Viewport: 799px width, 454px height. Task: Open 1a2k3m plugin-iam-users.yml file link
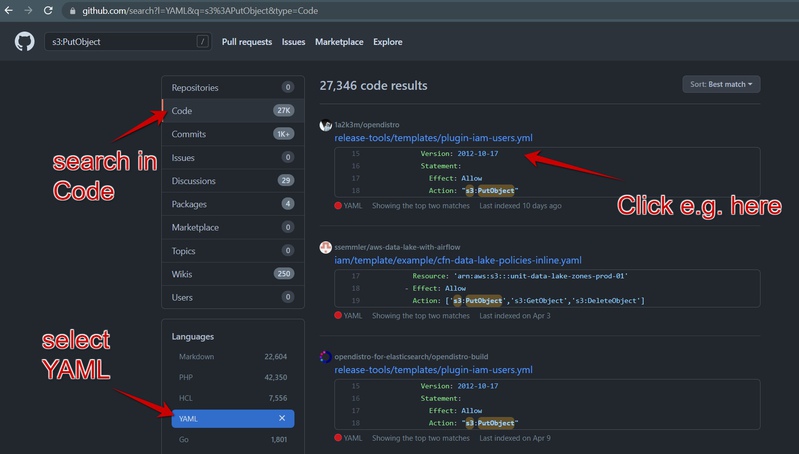tap(433, 138)
